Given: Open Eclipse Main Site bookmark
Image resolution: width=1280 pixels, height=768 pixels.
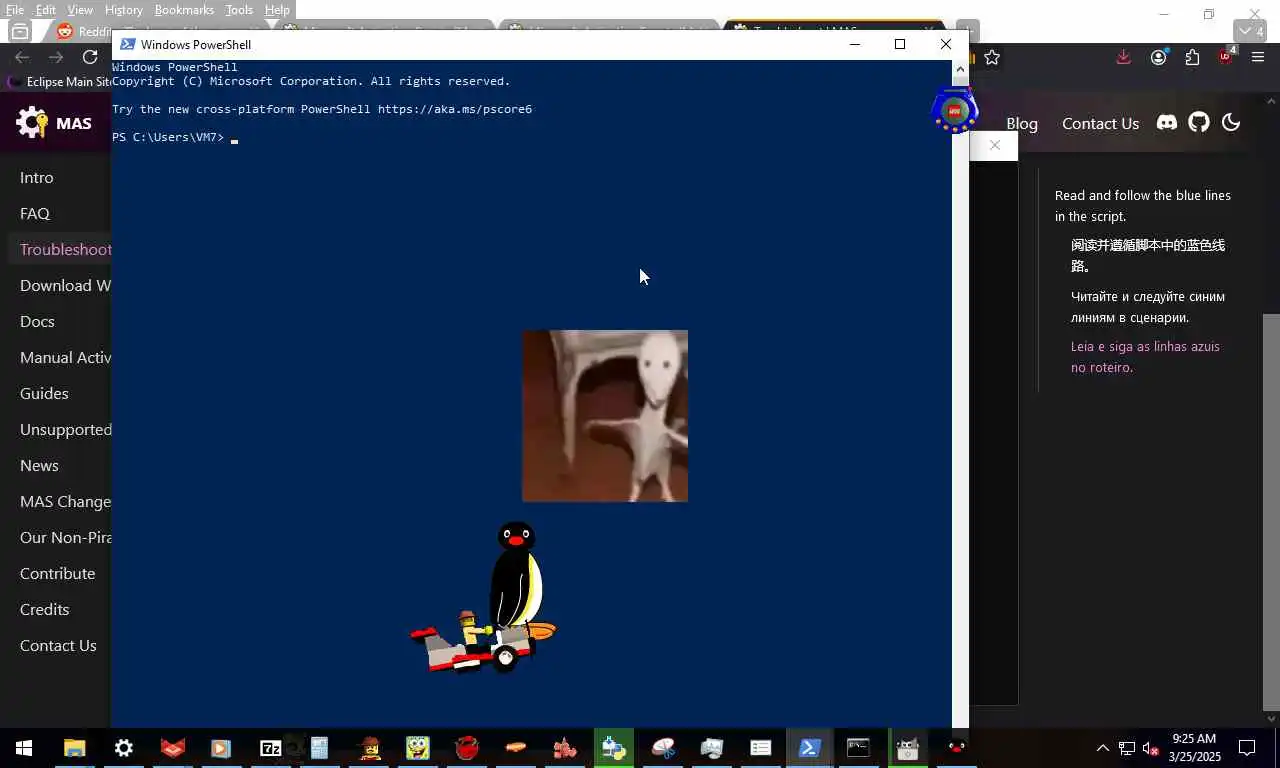Looking at the screenshot, I should [x=58, y=82].
